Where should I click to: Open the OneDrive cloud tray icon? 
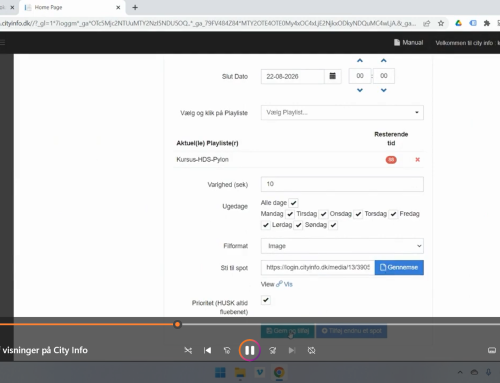(x=474, y=372)
